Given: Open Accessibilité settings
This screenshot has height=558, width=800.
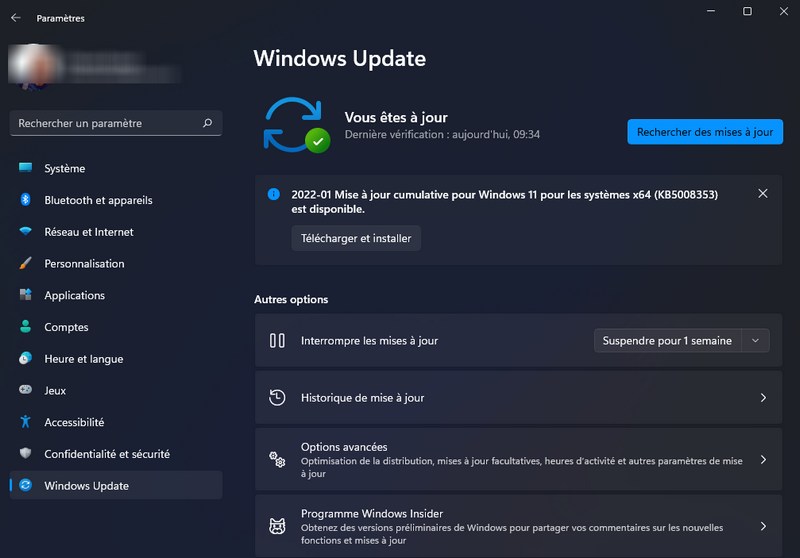Looking at the screenshot, I should point(116,422).
